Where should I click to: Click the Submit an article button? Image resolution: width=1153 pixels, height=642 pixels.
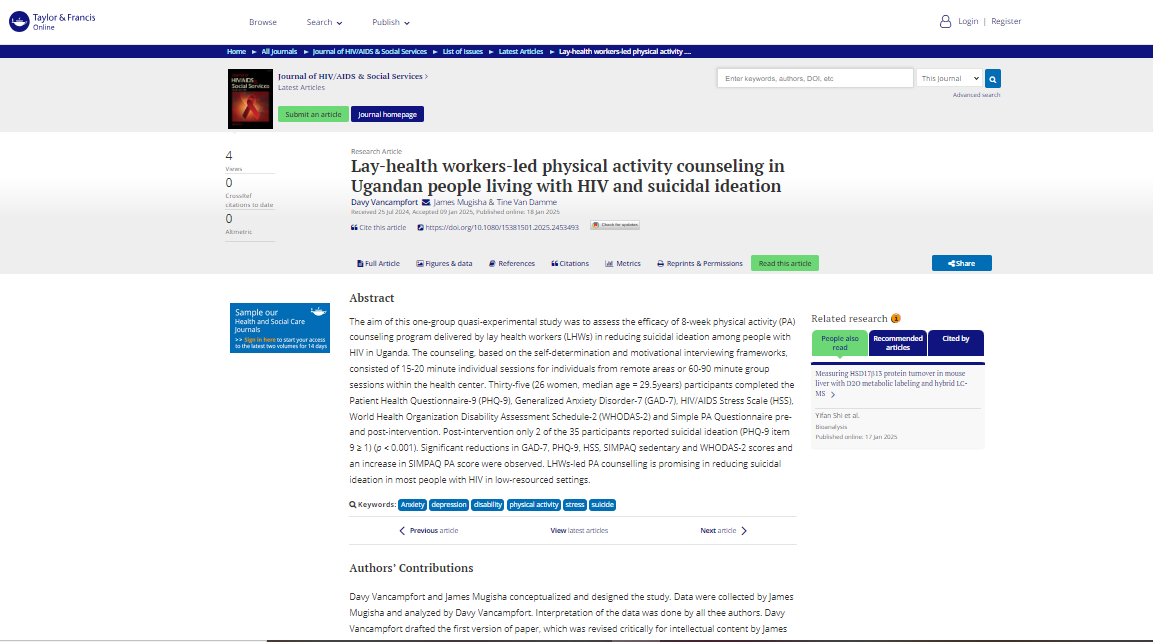tap(313, 114)
